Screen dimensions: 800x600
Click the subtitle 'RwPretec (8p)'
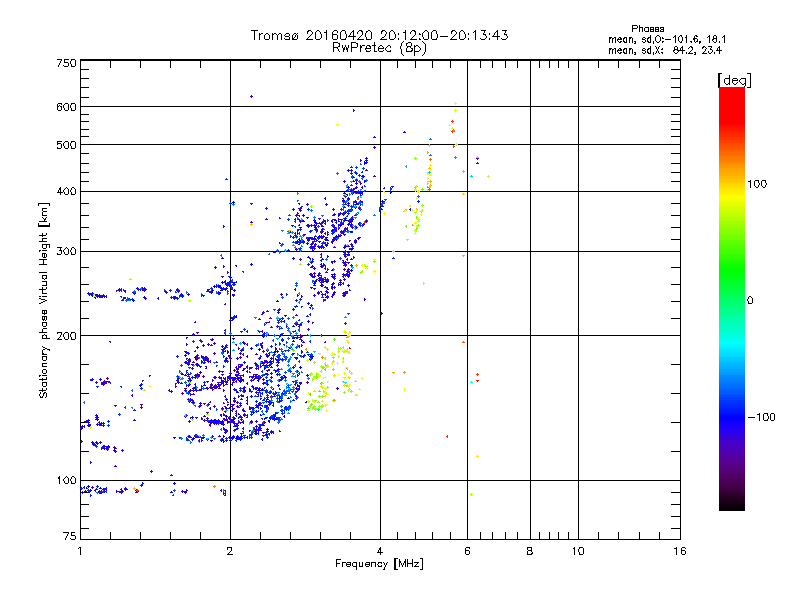coord(379,48)
